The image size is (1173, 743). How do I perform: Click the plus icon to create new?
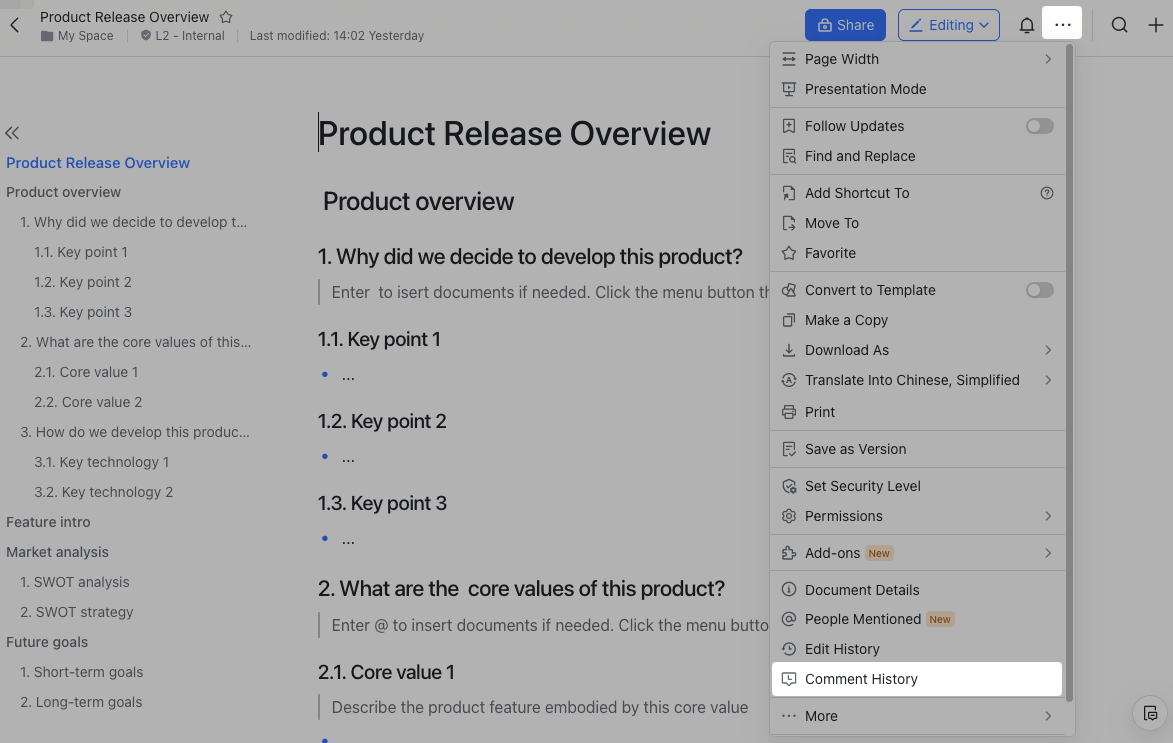[1155, 25]
